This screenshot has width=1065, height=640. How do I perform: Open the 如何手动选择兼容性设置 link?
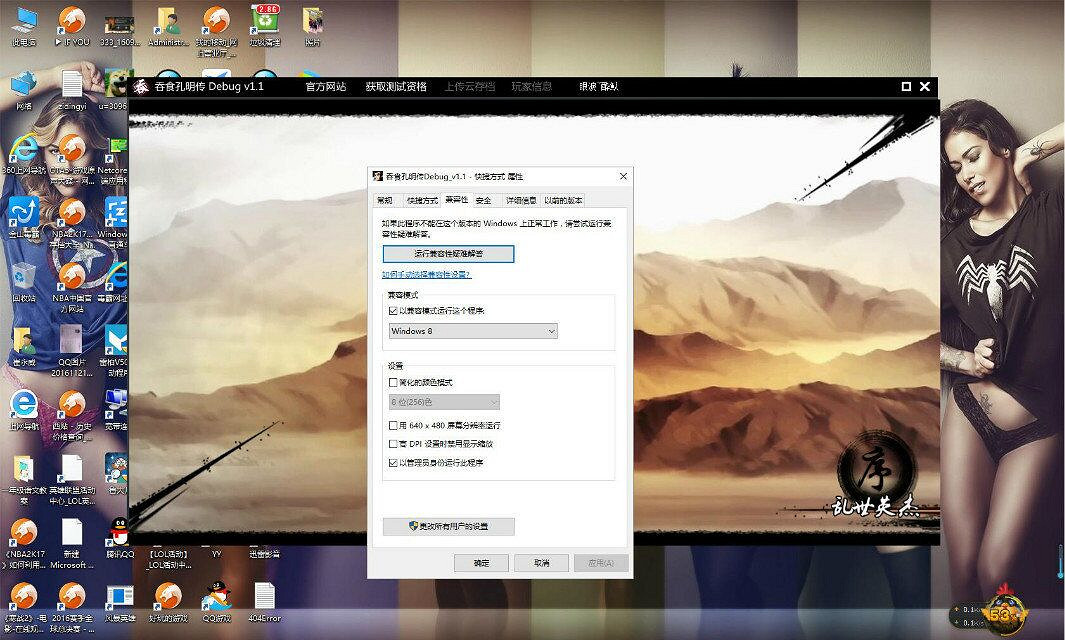pos(426,275)
